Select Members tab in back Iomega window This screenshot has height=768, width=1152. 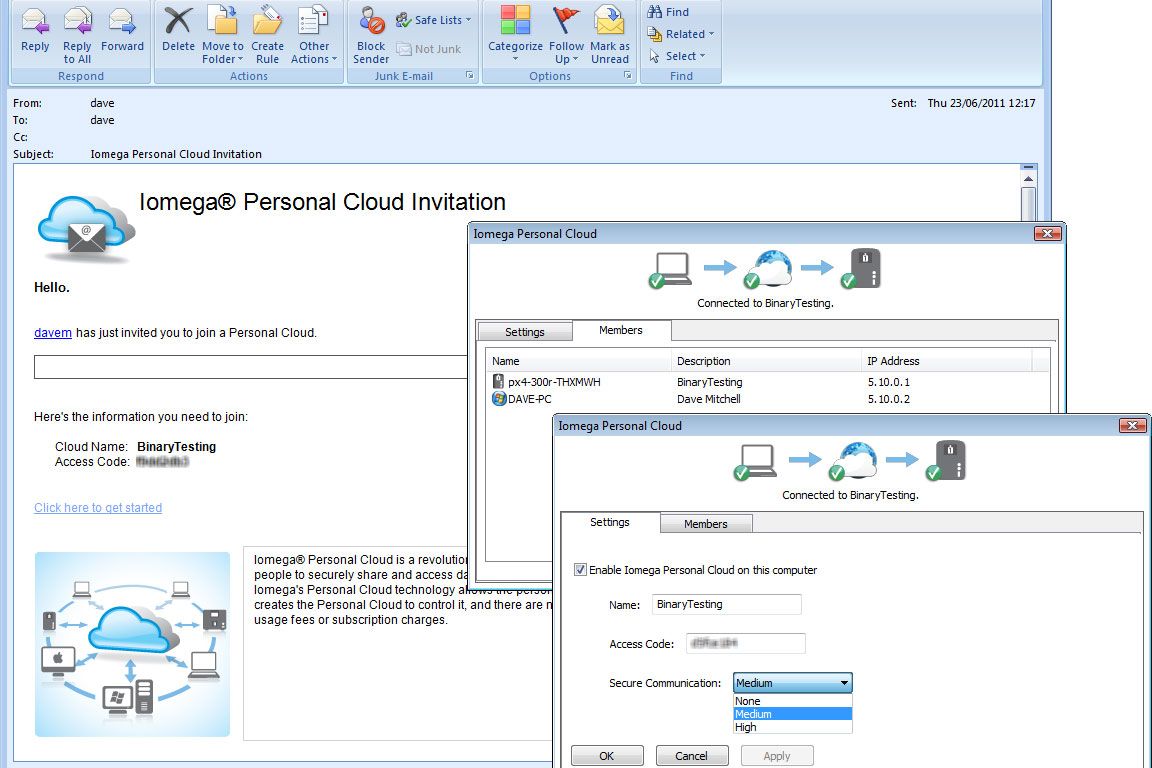(621, 331)
